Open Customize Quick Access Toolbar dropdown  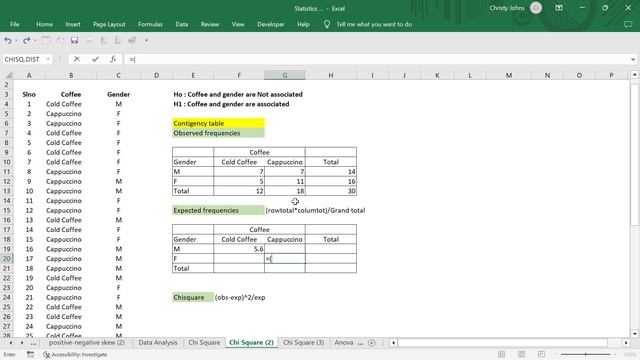tap(146, 40)
